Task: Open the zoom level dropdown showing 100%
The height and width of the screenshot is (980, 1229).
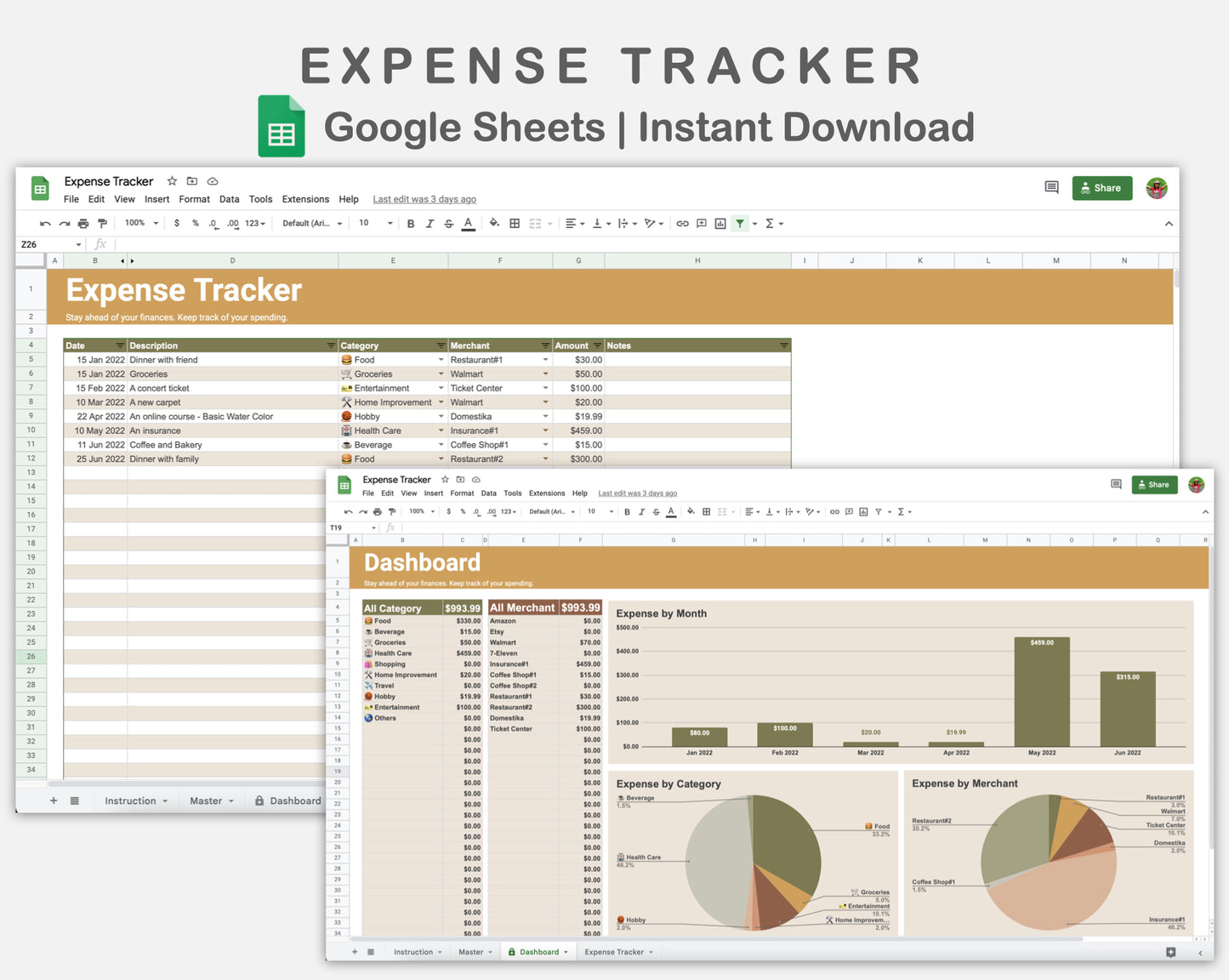Action: 139,223
